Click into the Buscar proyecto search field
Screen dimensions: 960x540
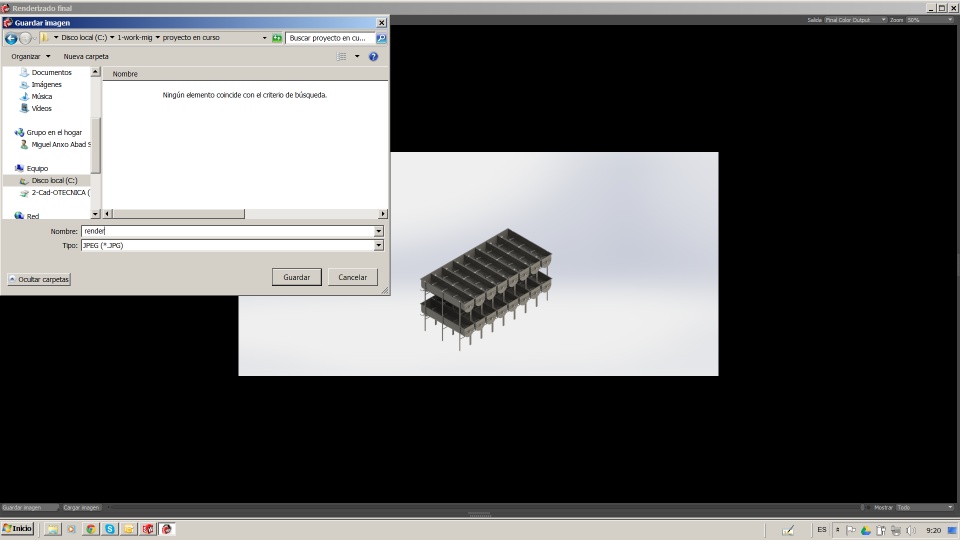pyautogui.click(x=329, y=38)
